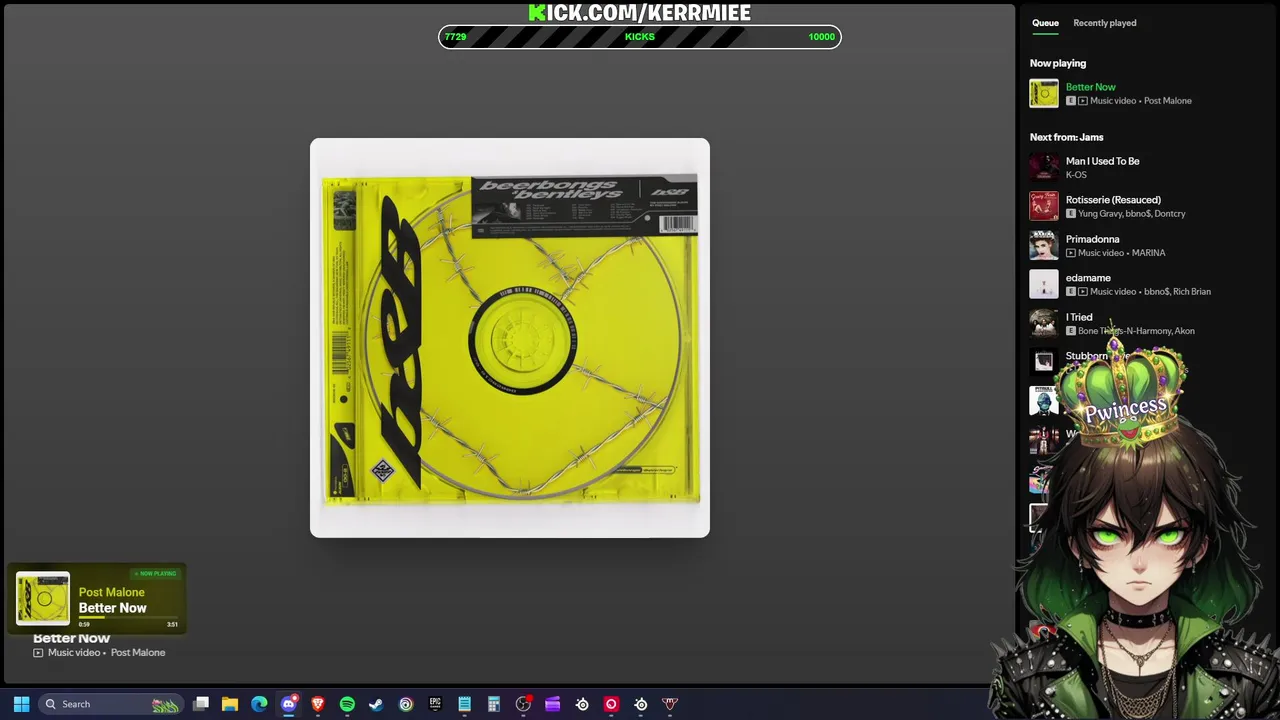The height and width of the screenshot is (720, 1280).
Task: Open Task View from the taskbar
Action: tap(201, 704)
